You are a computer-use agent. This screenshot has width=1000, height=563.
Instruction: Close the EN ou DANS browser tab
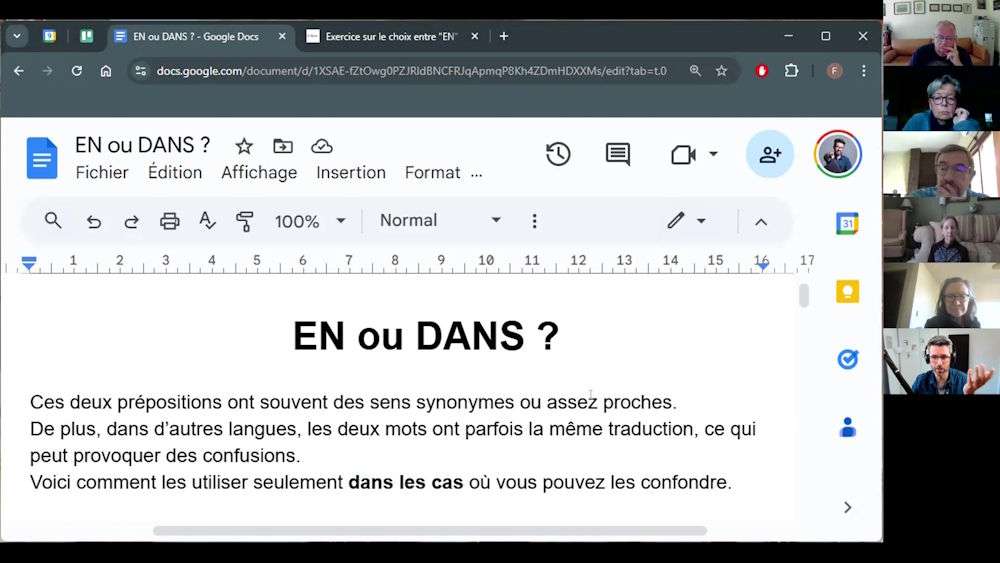[282, 36]
